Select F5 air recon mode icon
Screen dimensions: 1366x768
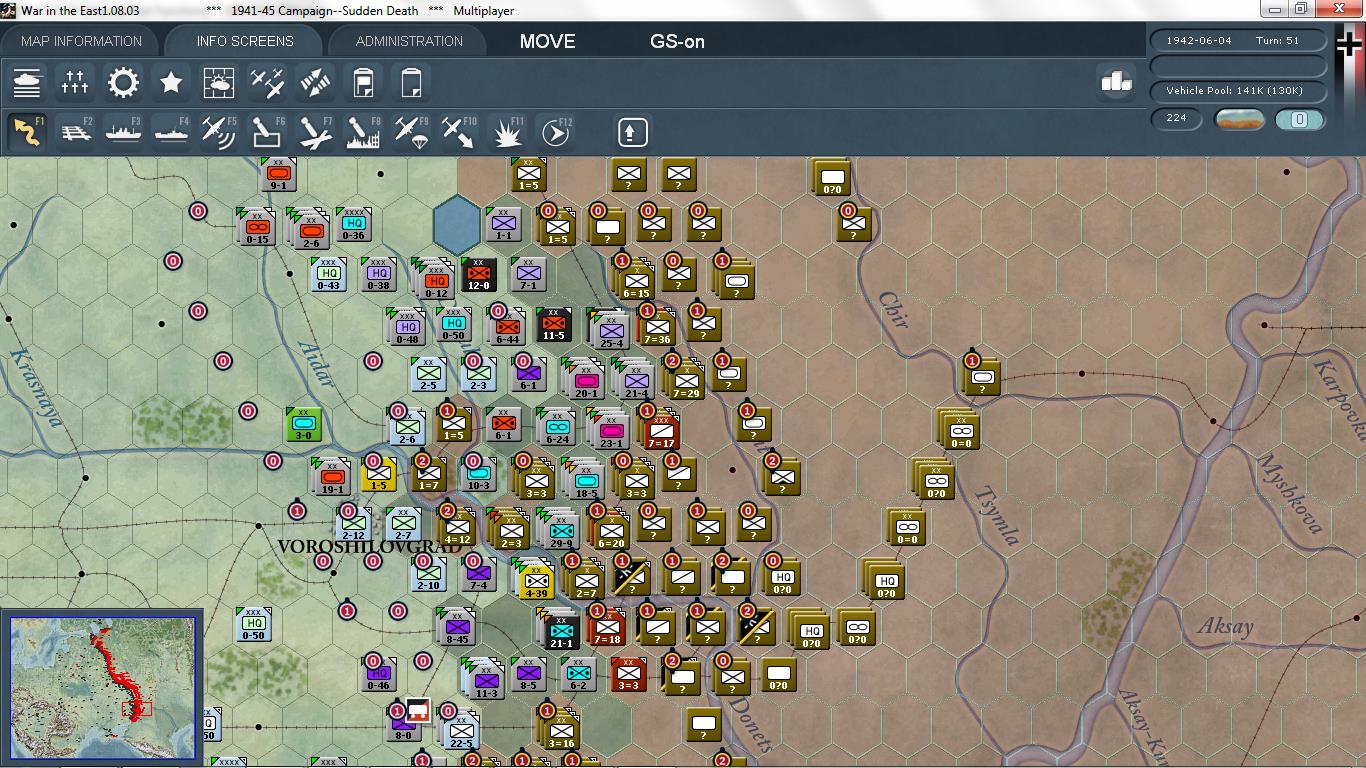pos(219,131)
